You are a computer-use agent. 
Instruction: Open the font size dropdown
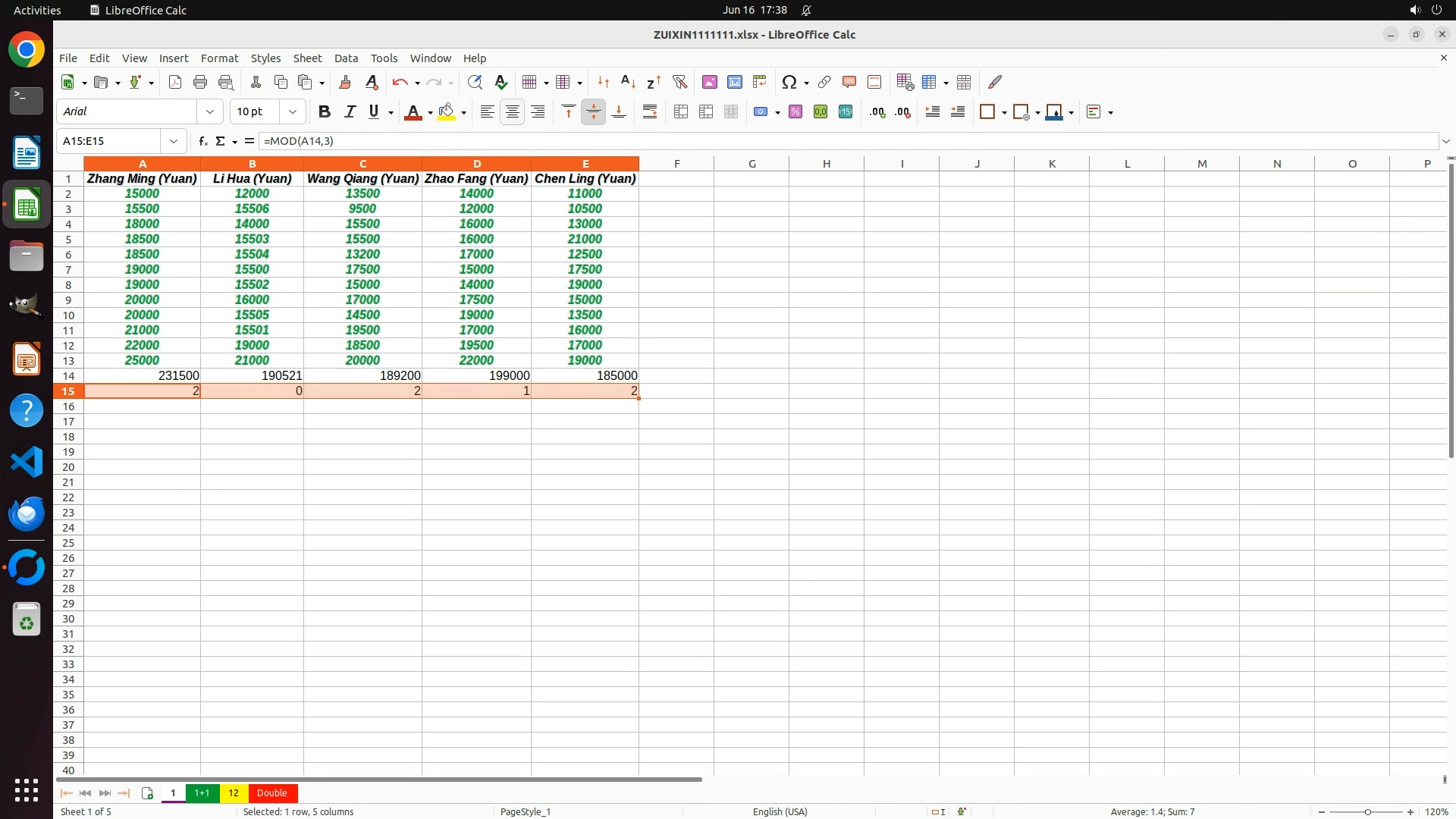click(x=293, y=112)
